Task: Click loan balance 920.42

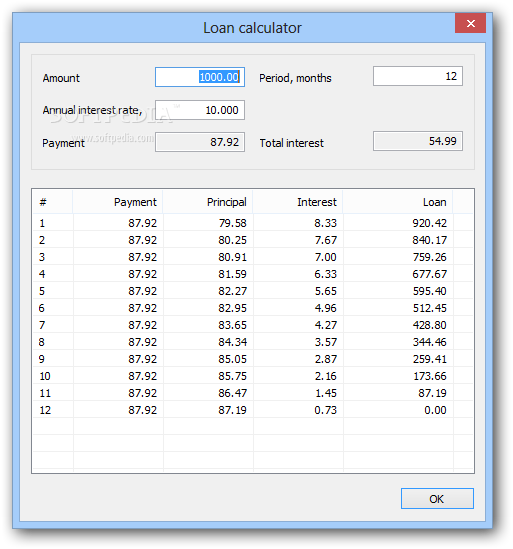Action: pyautogui.click(x=429, y=223)
